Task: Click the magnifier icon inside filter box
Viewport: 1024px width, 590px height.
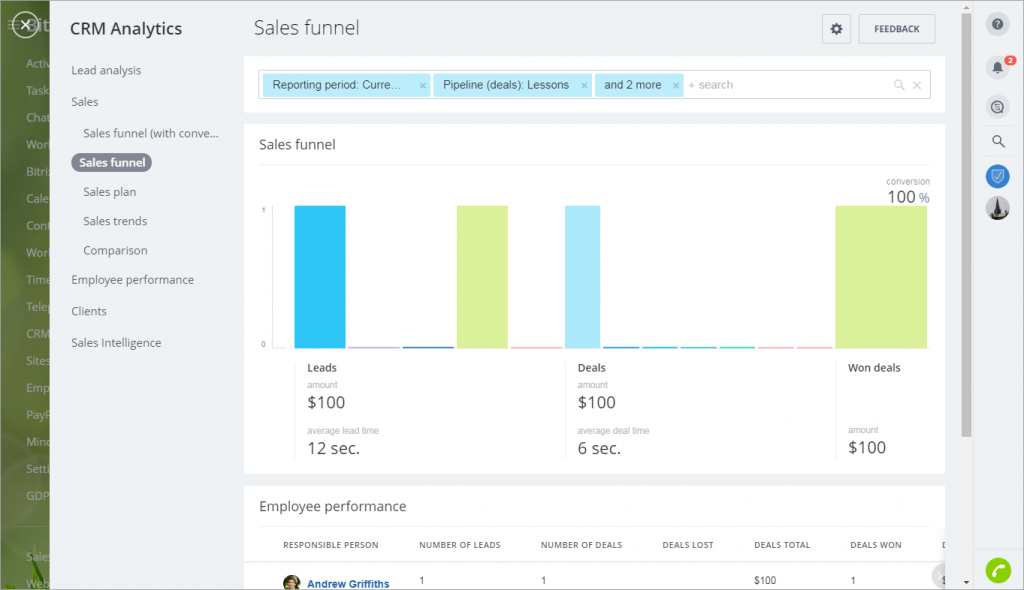Action: tap(899, 86)
